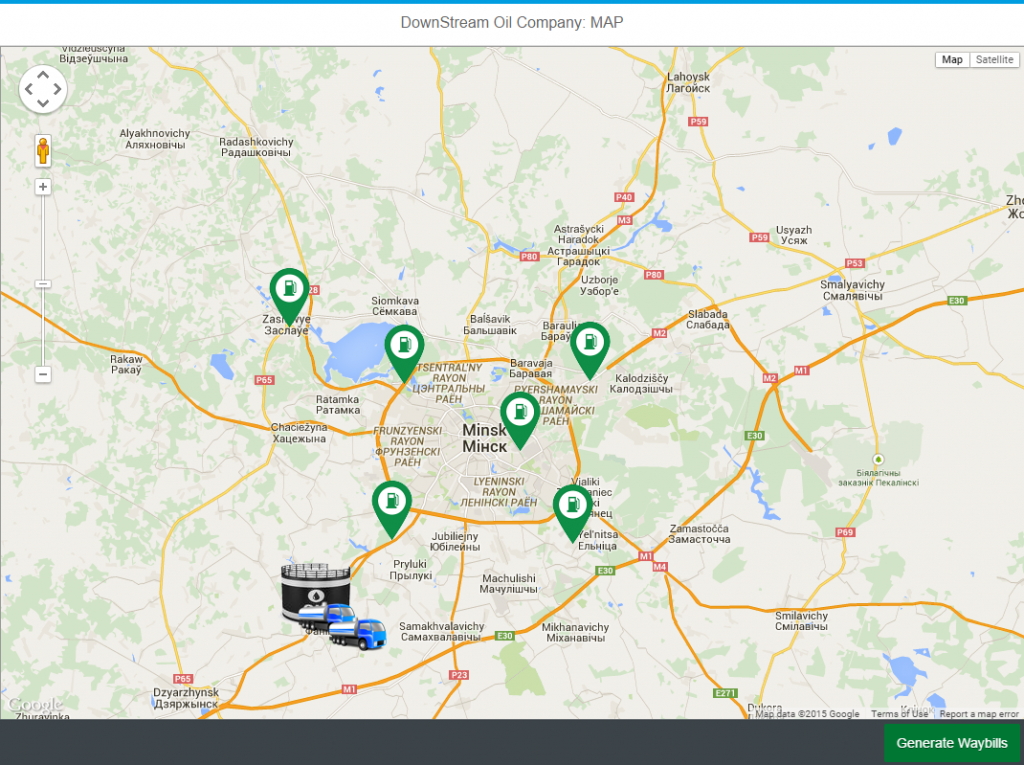Click the Balšavik label
The height and width of the screenshot is (765, 1024).
point(490,325)
